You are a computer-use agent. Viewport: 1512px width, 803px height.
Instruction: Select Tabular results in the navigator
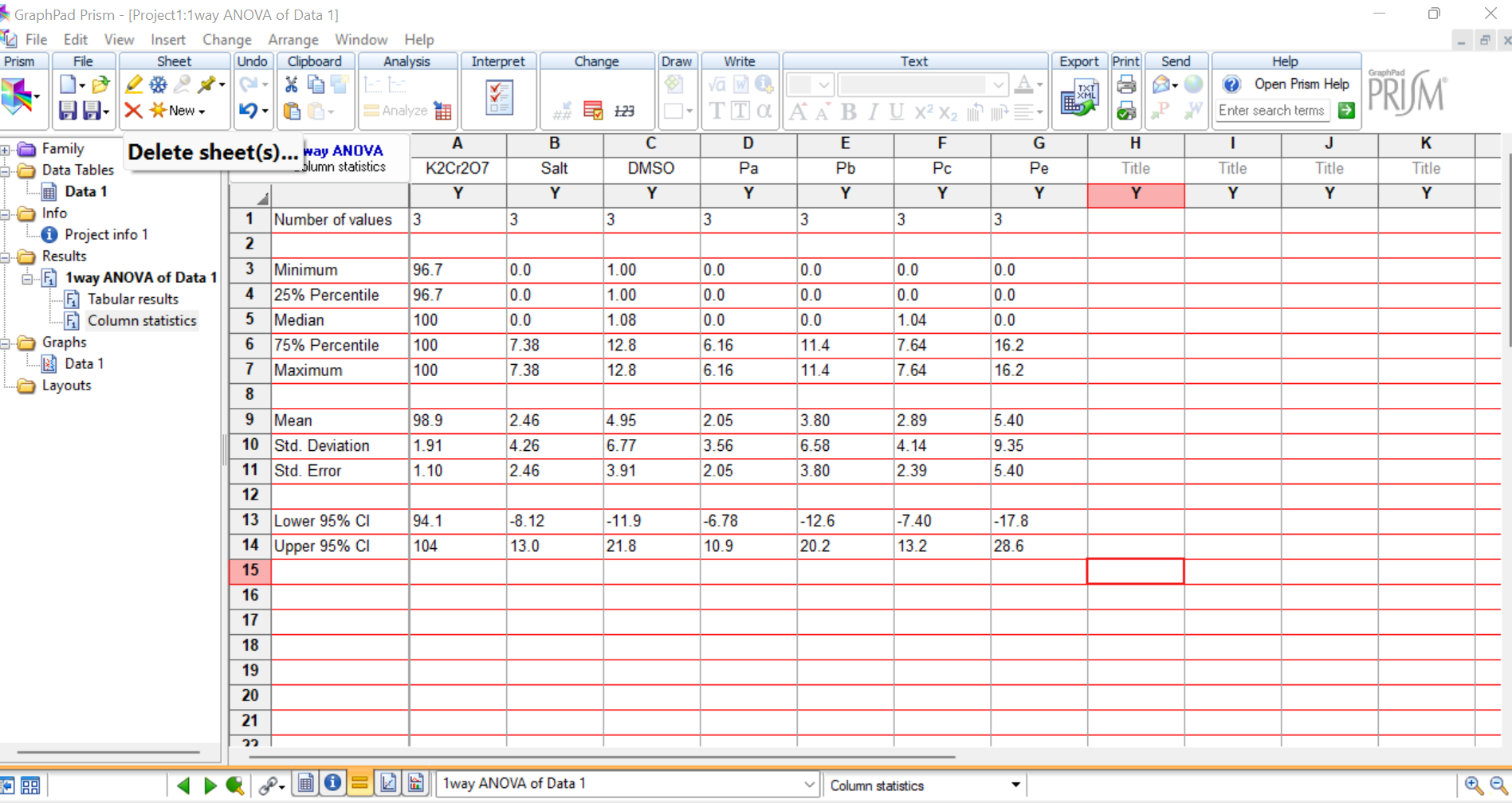[x=132, y=300]
